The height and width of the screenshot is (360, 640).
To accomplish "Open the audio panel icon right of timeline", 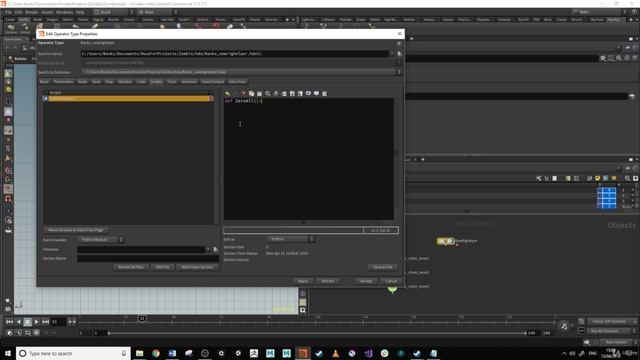I will [x=564, y=326].
